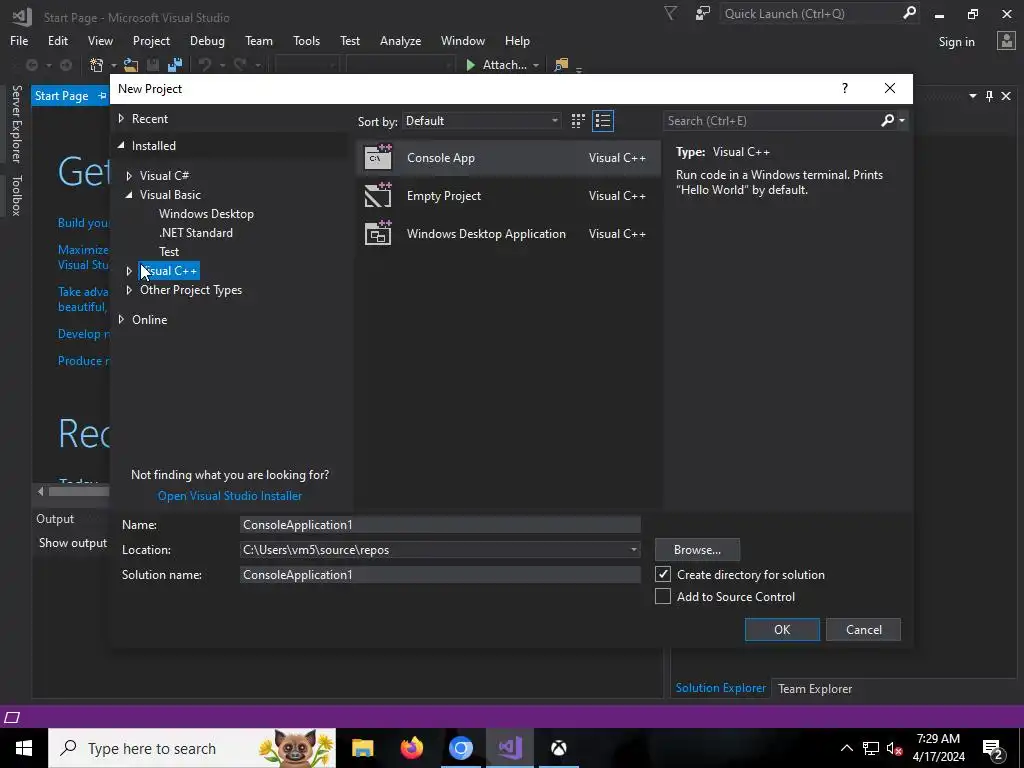Select Test under Visual Basic
This screenshot has height=768, width=1024.
click(x=168, y=251)
